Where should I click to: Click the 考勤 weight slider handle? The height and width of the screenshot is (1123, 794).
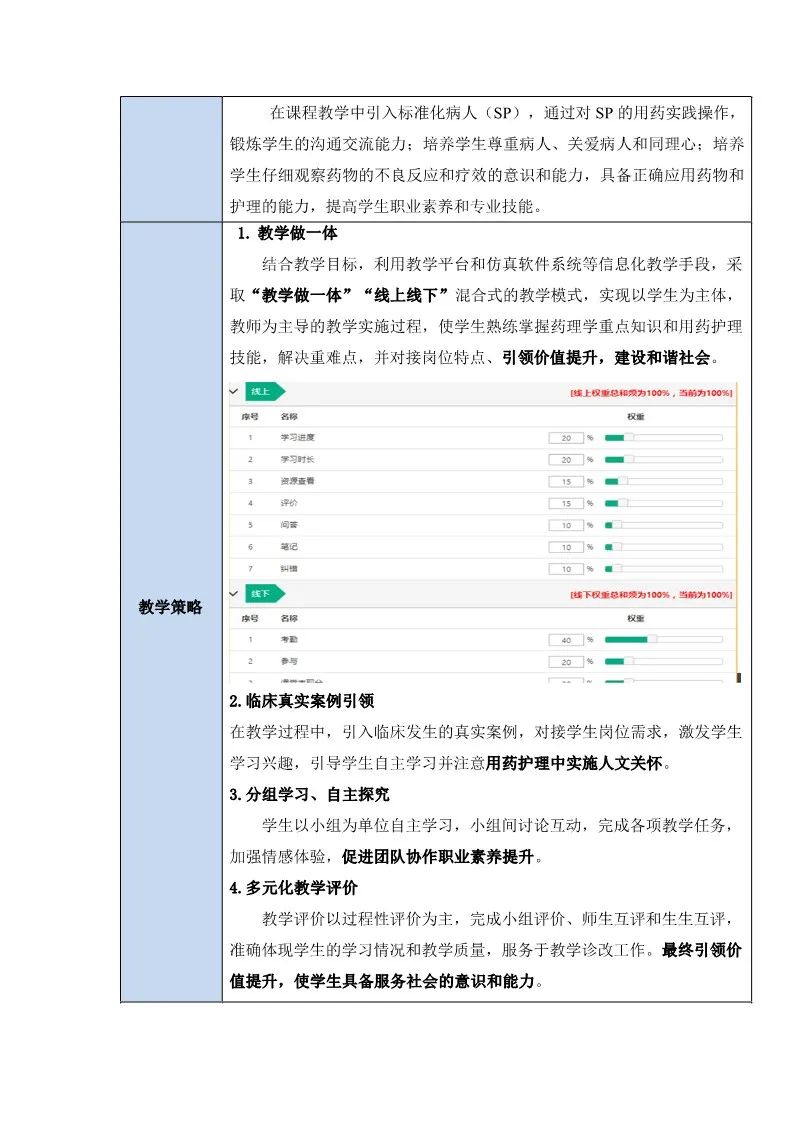click(652, 640)
